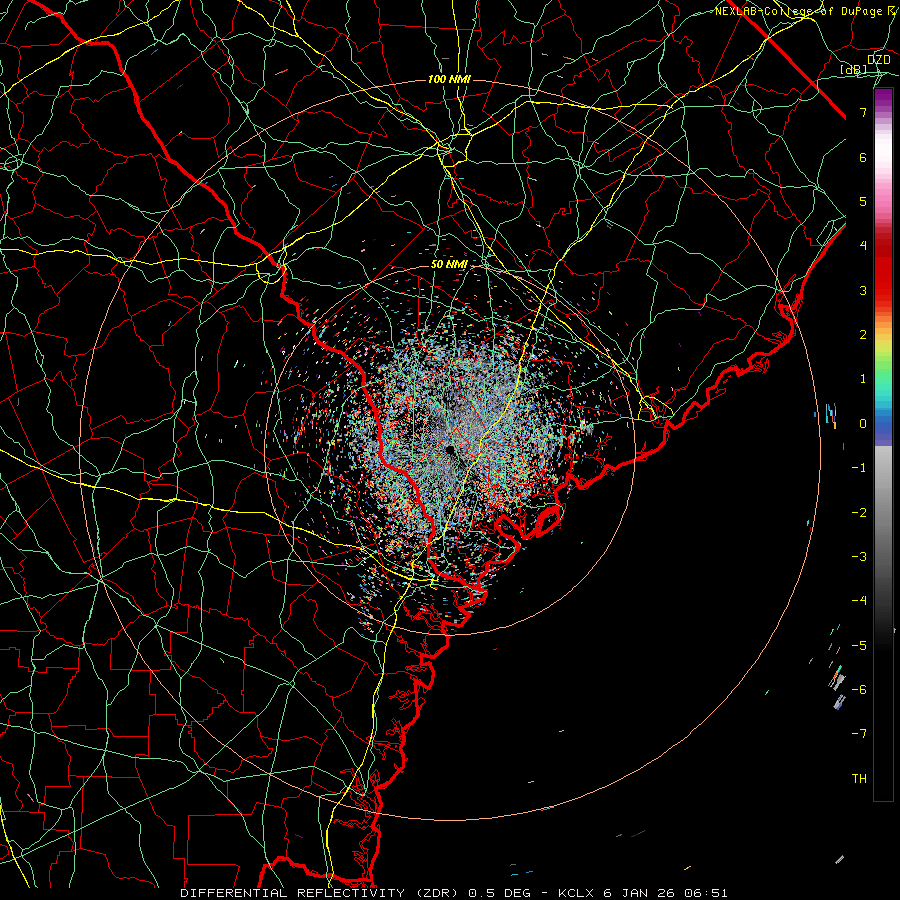Click the "0" value on the color scale
This screenshot has width=900, height=900.
[863, 424]
